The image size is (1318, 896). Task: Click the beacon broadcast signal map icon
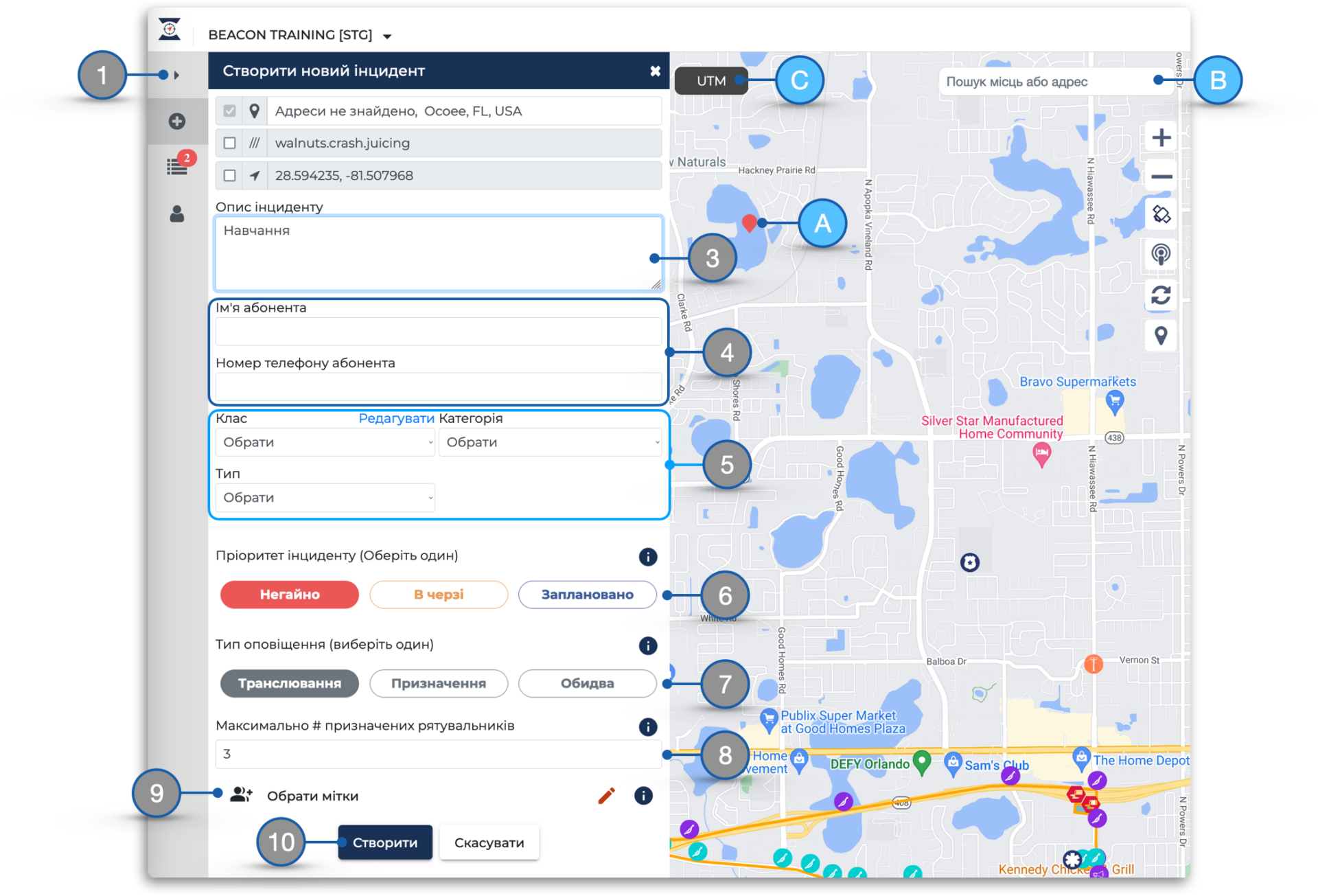pos(1161,255)
